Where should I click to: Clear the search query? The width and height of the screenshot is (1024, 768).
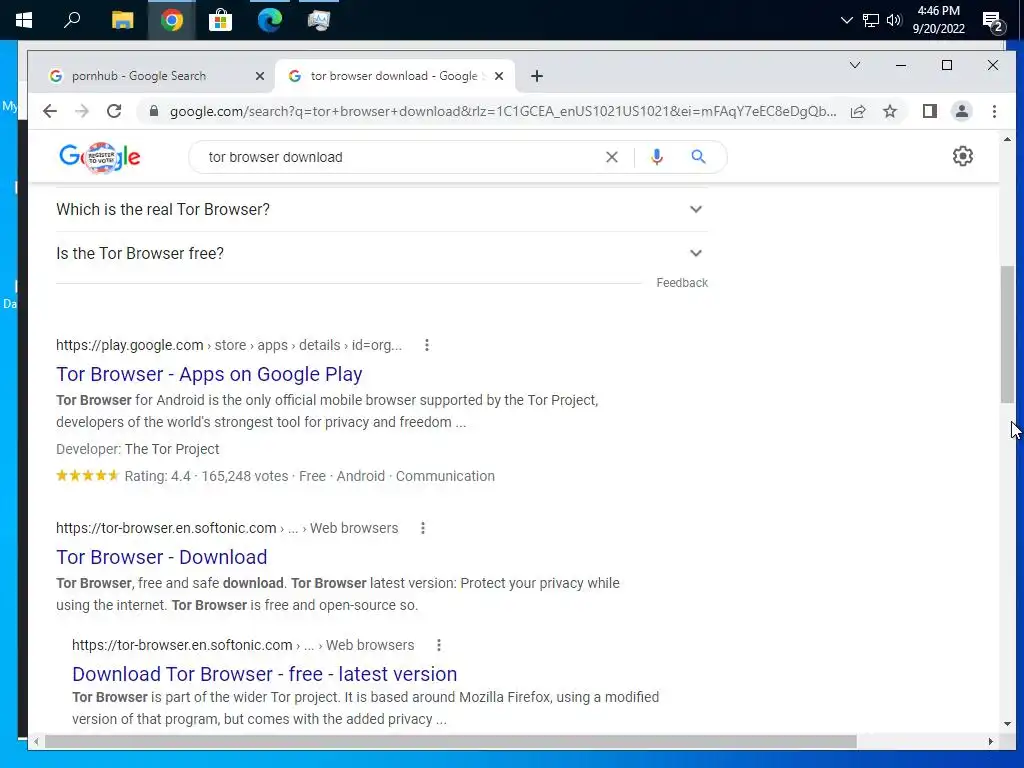(x=611, y=157)
